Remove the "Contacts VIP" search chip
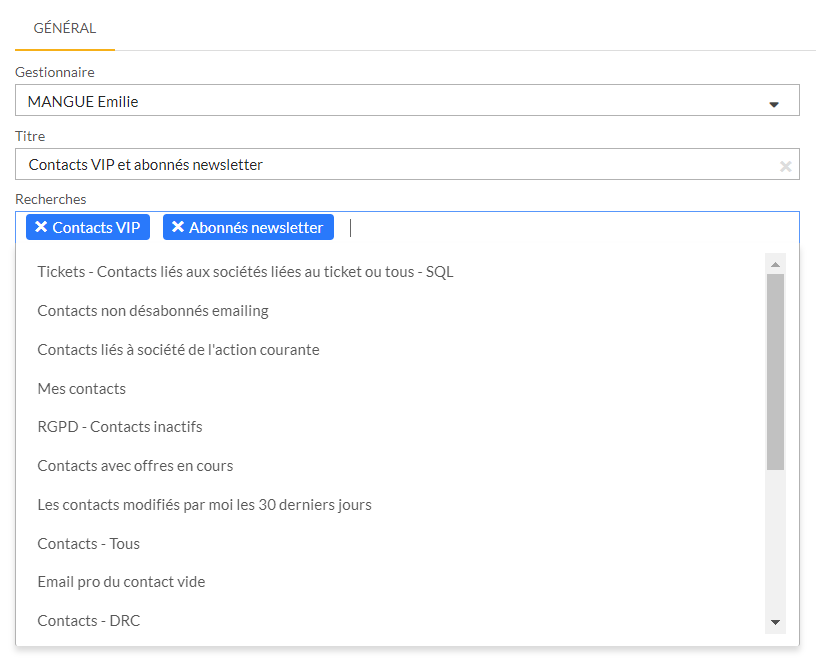Viewport: 816px width, 664px height. (x=40, y=227)
